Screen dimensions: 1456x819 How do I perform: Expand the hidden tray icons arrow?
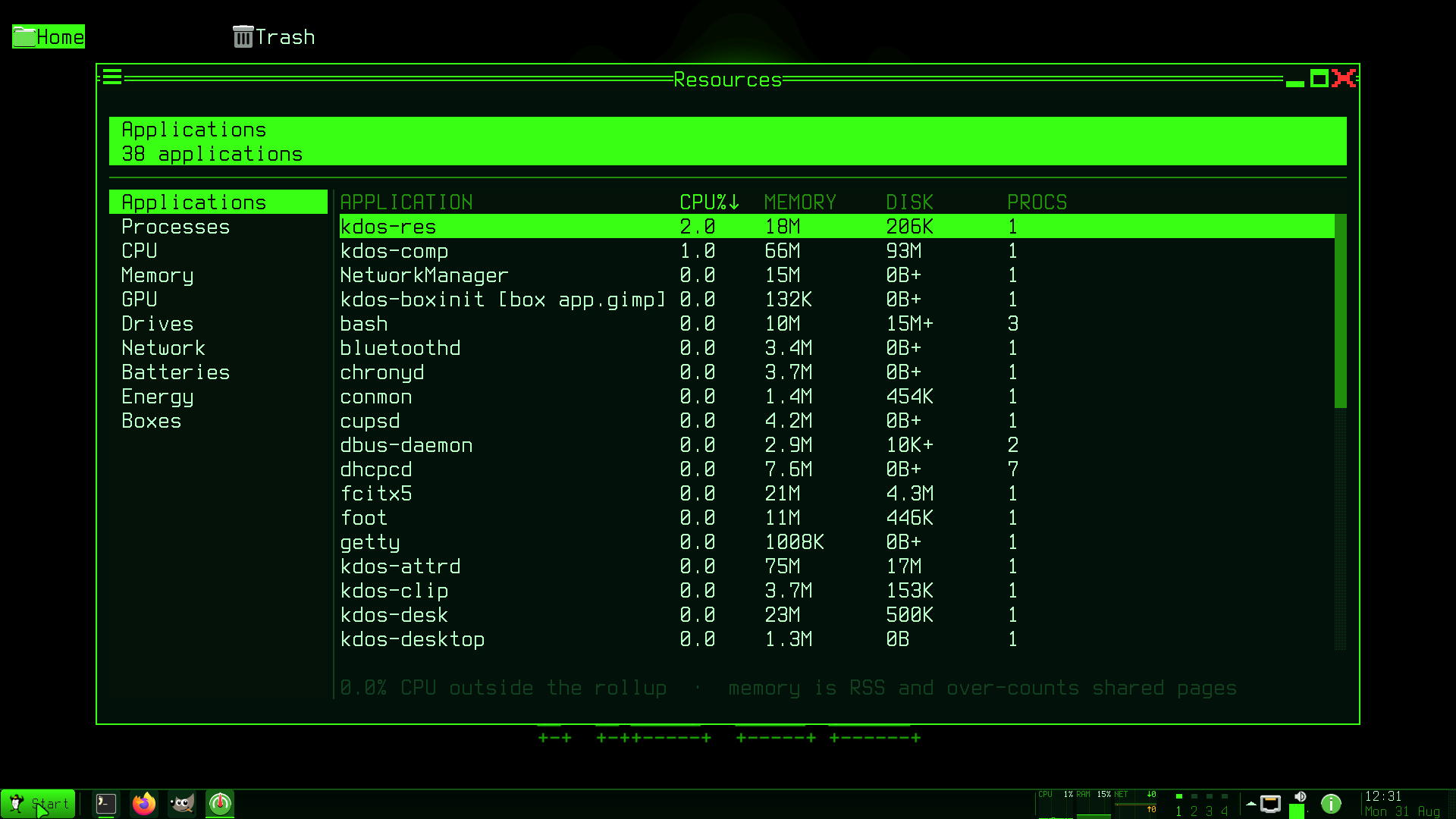(1250, 803)
